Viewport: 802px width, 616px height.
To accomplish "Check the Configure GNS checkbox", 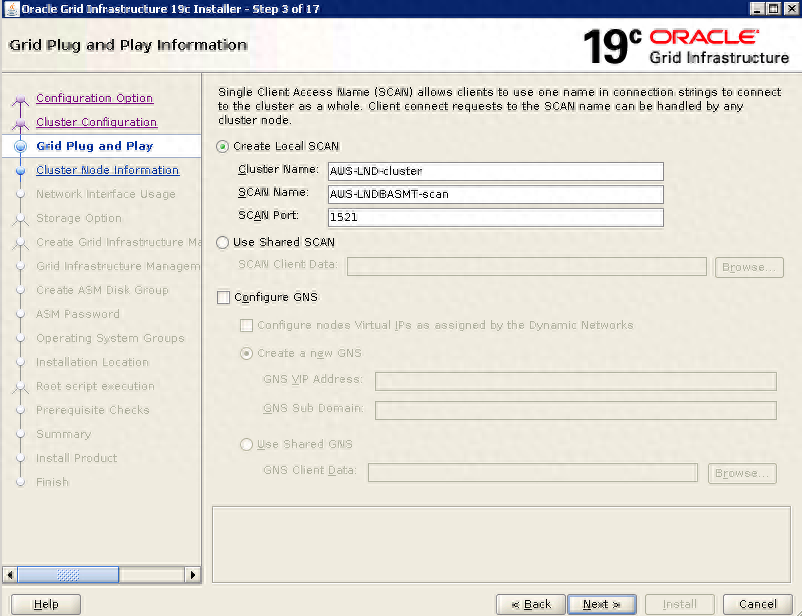I will tap(222, 297).
